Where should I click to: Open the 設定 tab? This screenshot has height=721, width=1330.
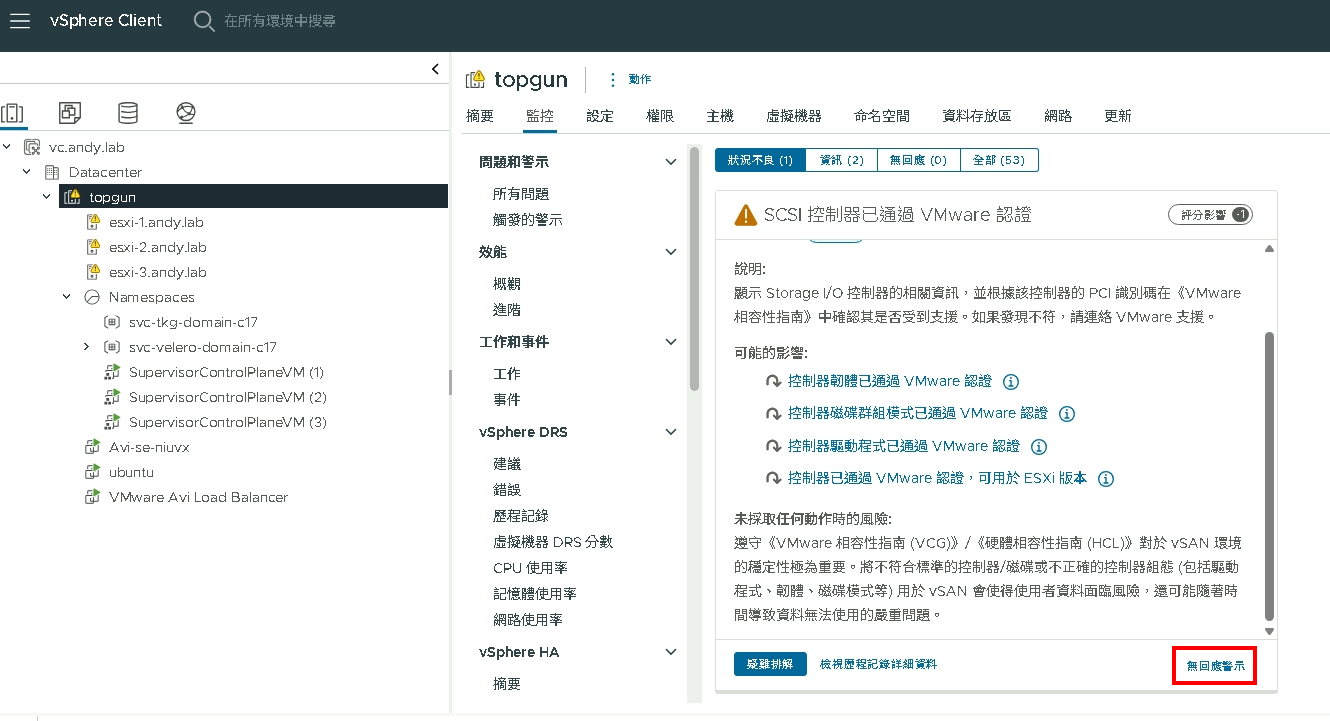(600, 116)
